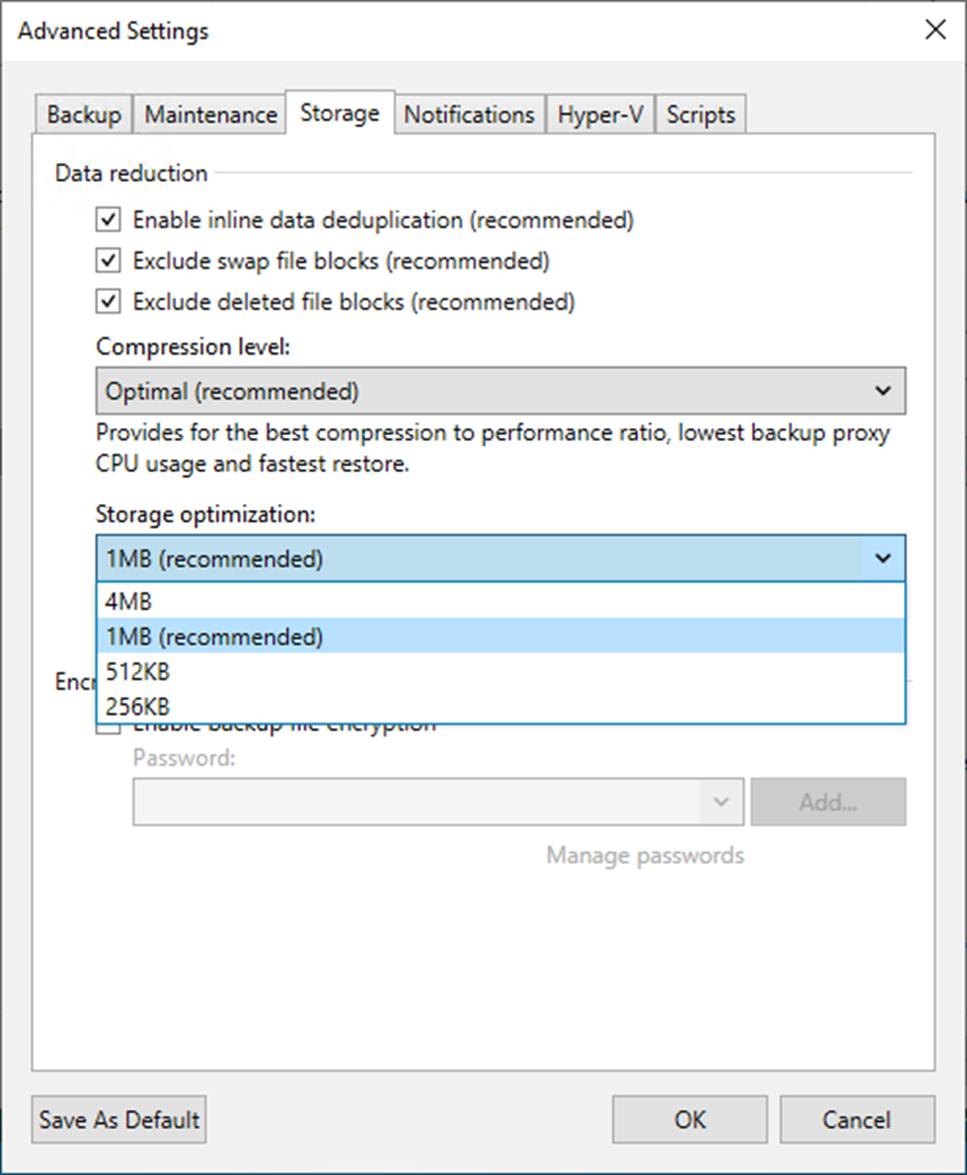Click the Save As Default button
Screen dimensions: 967x1175
(x=118, y=1119)
